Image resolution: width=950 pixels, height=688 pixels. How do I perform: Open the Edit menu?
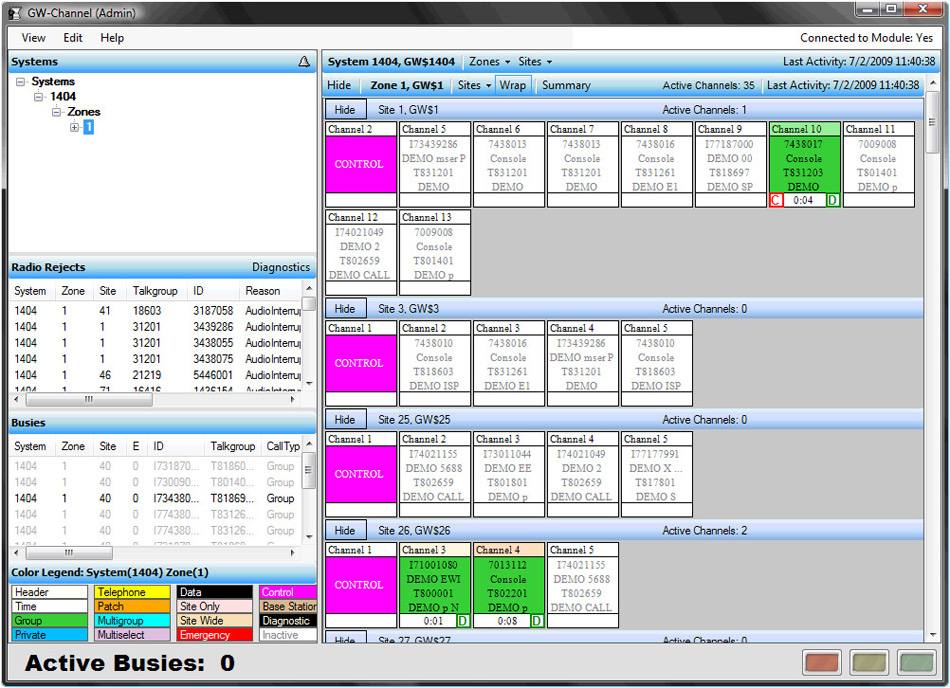pos(72,38)
